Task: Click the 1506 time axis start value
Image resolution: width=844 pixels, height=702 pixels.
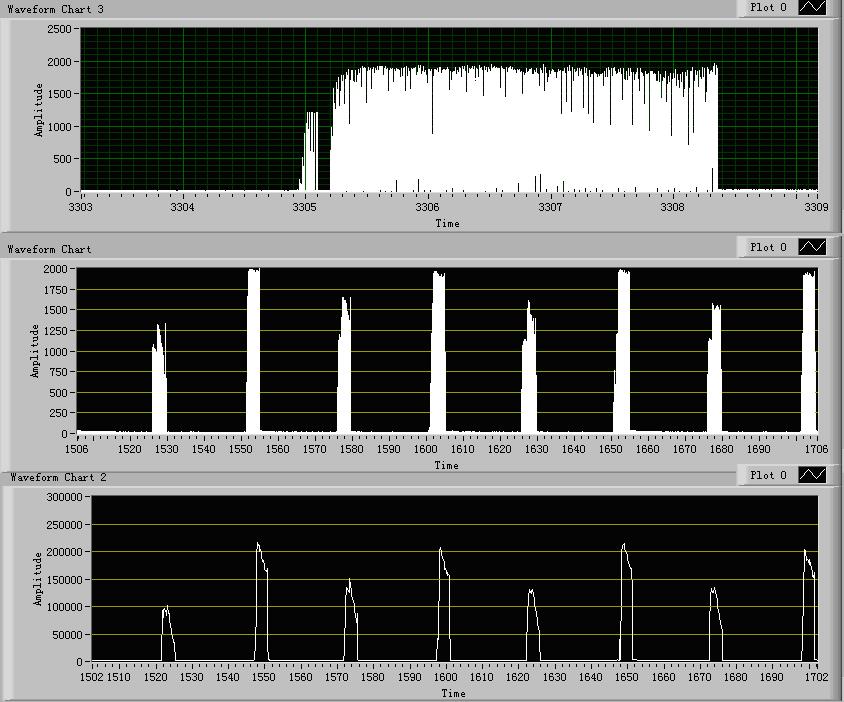Action: coord(76,450)
